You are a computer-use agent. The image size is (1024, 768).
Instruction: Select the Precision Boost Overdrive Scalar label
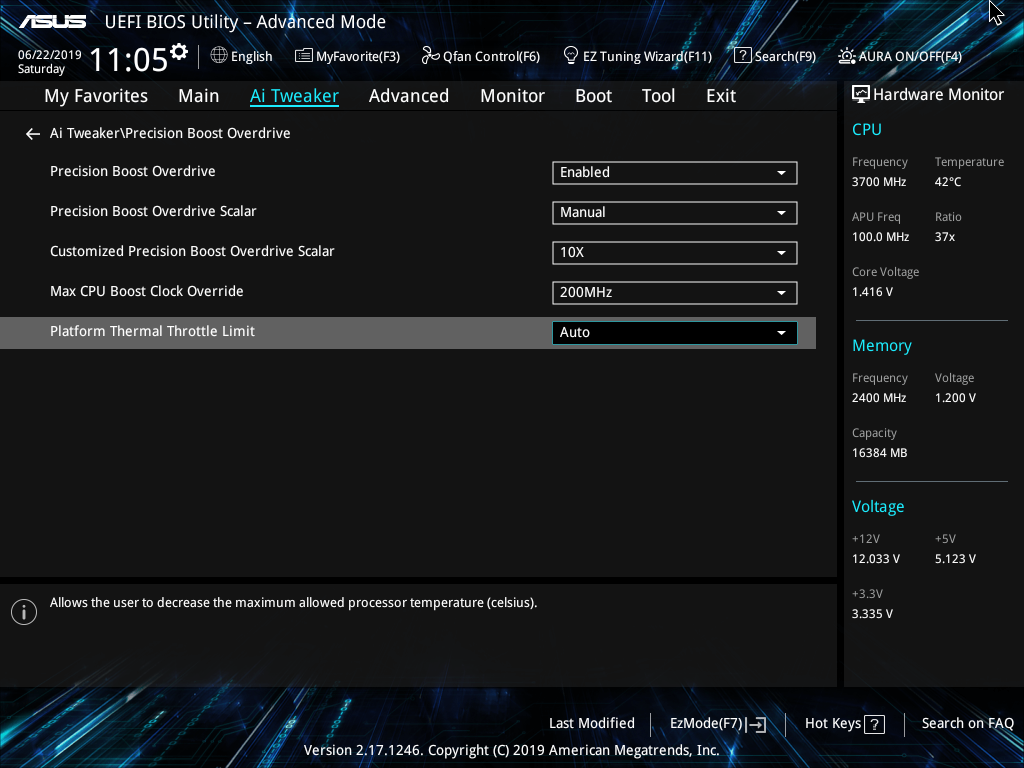(x=153, y=211)
